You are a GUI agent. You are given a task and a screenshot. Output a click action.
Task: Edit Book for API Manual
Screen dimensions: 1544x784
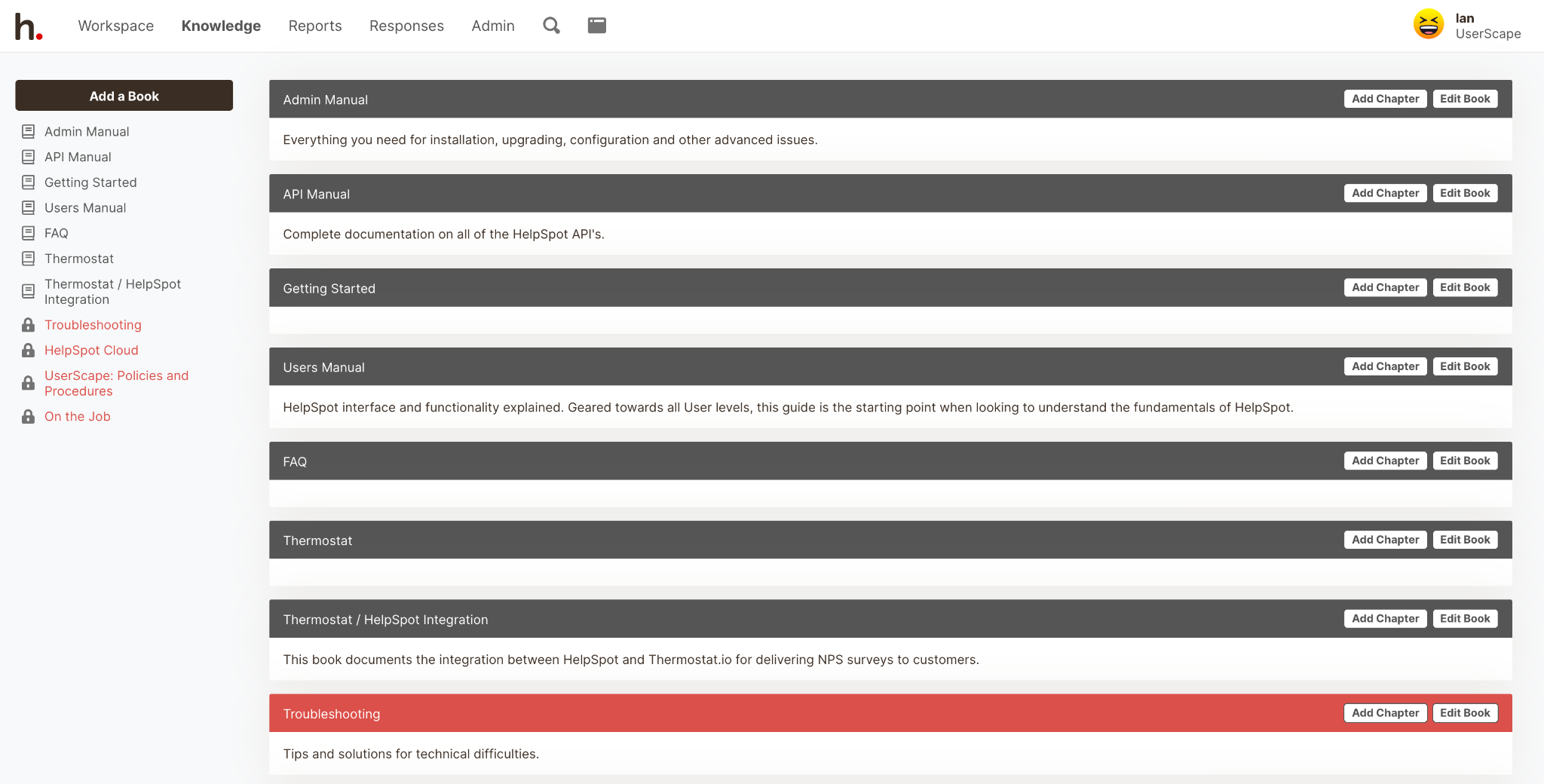1465,193
